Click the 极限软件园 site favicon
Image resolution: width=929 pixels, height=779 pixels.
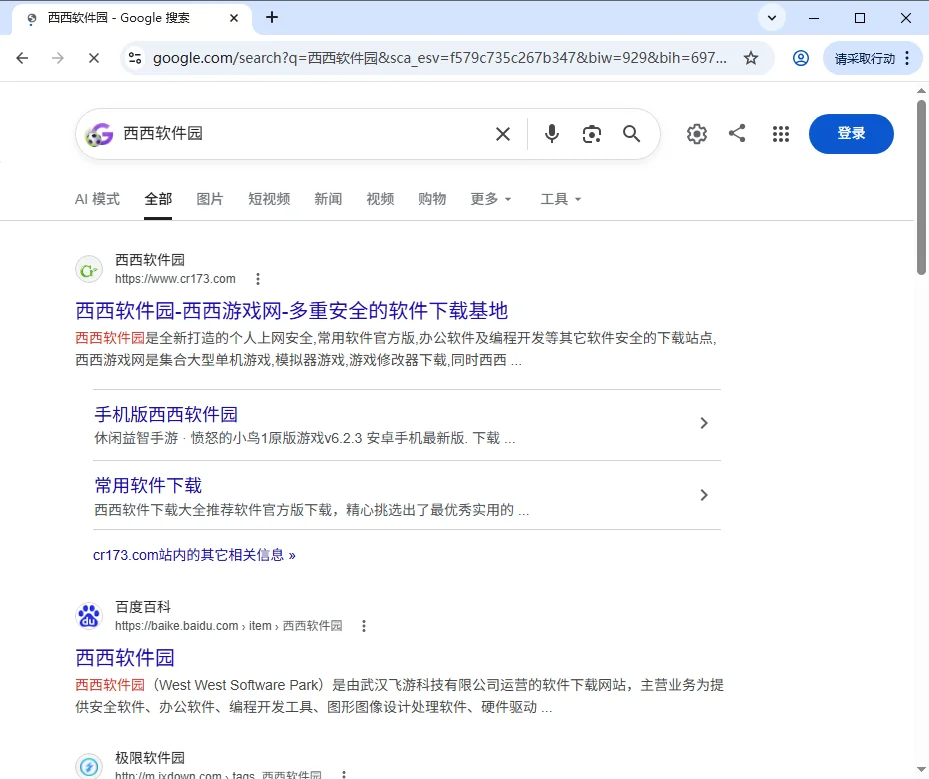pos(89,767)
